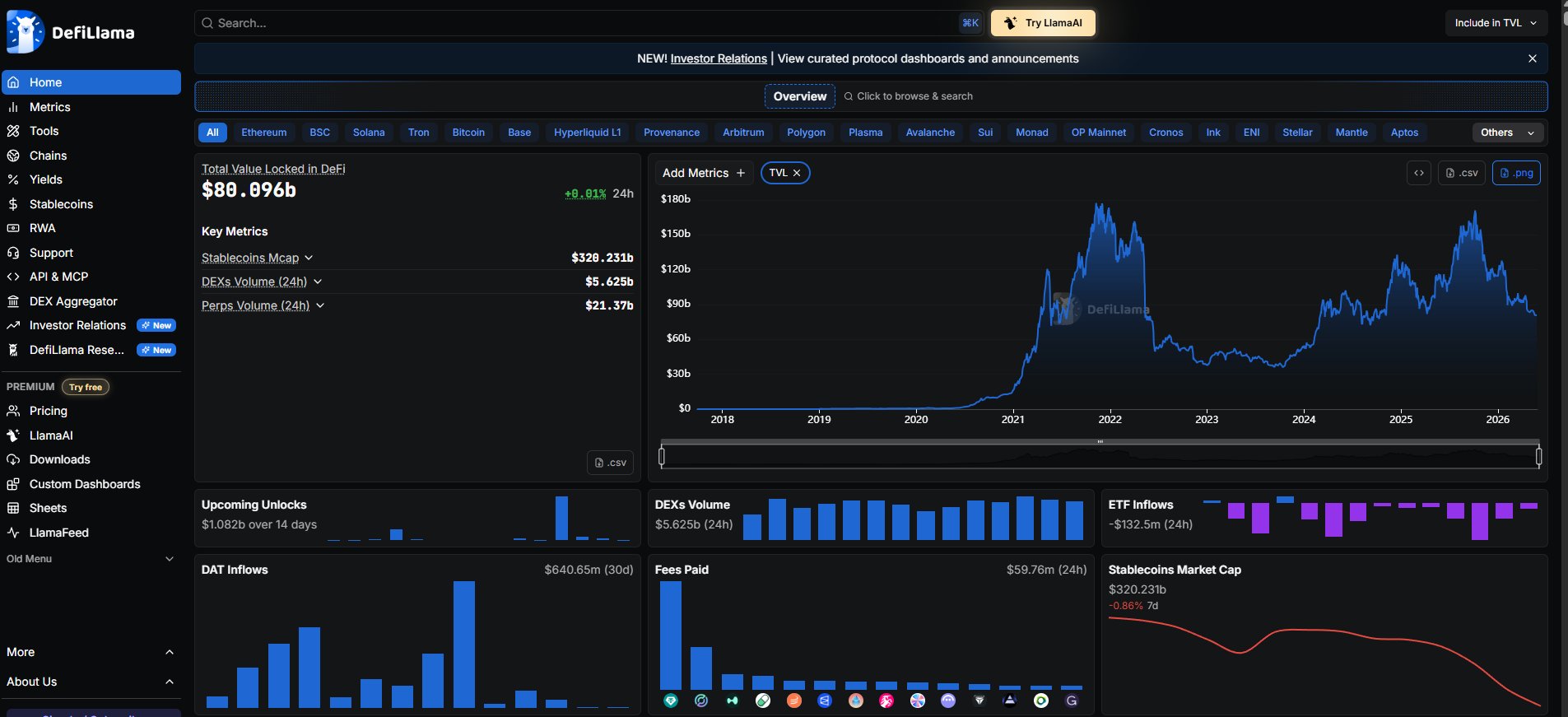Open the Investor Relations banner link

pyautogui.click(x=719, y=58)
